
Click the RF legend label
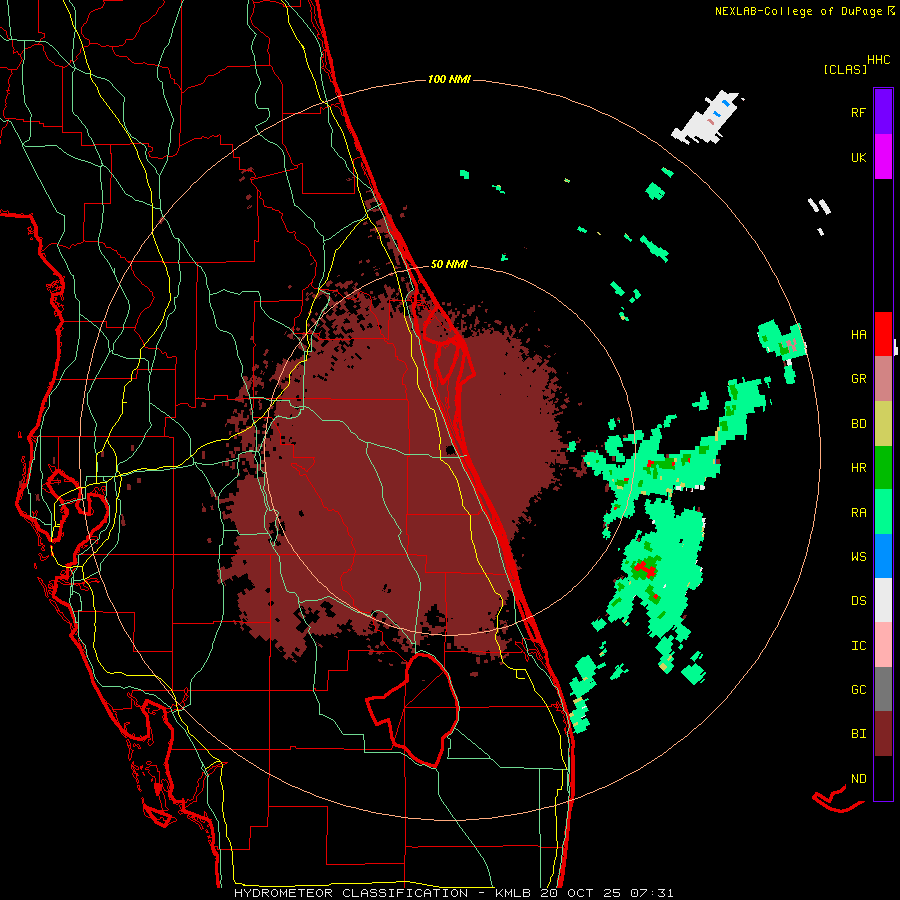858,112
